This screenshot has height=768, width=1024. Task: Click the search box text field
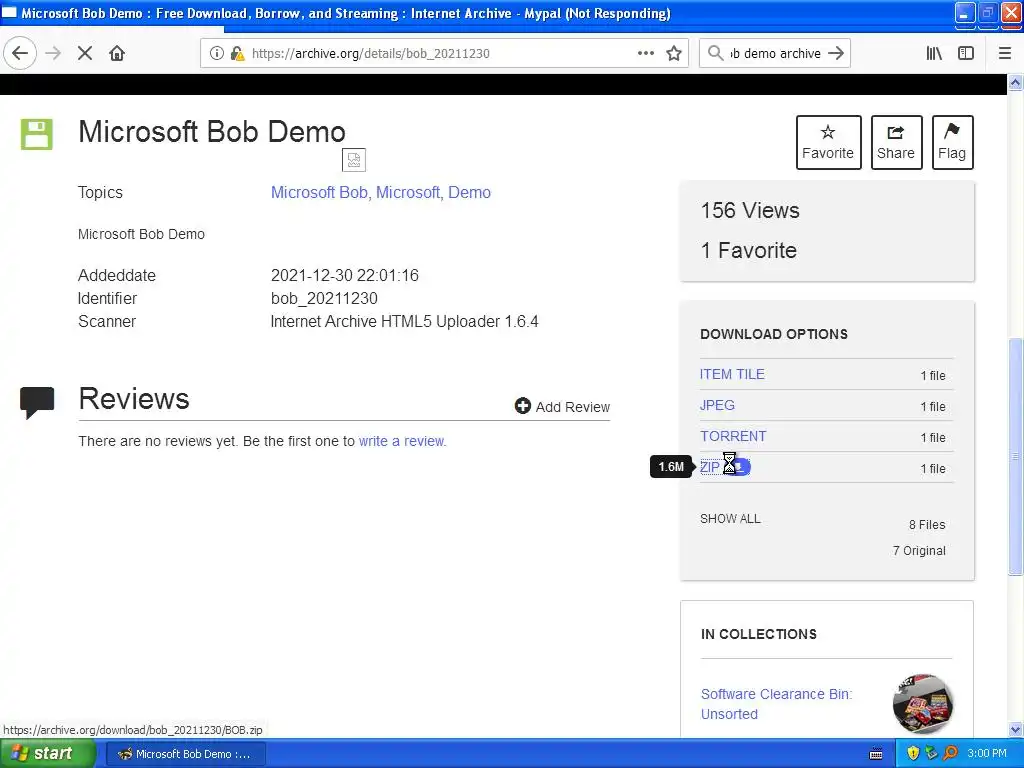click(775, 54)
